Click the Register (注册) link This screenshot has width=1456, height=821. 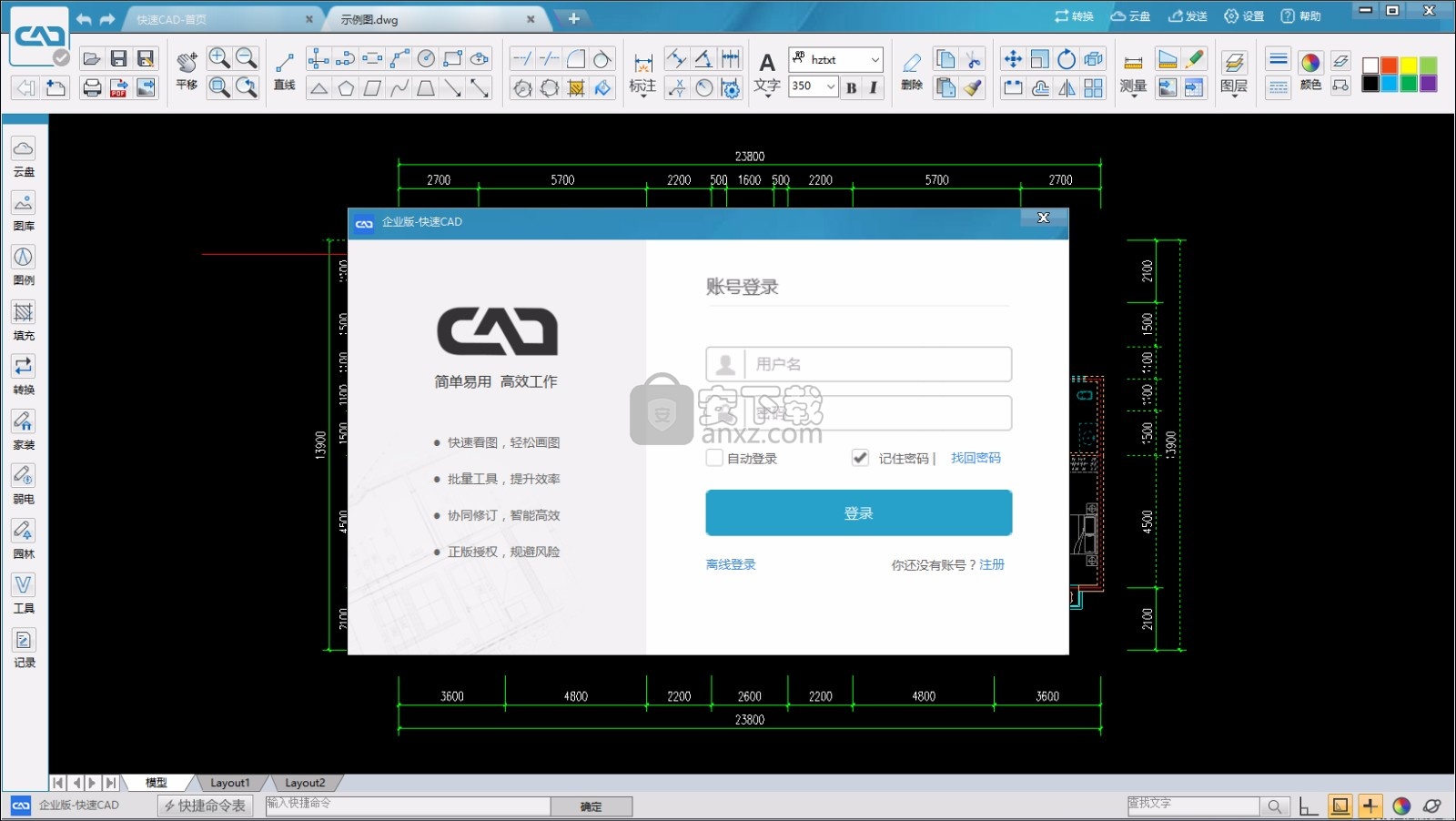tap(992, 564)
